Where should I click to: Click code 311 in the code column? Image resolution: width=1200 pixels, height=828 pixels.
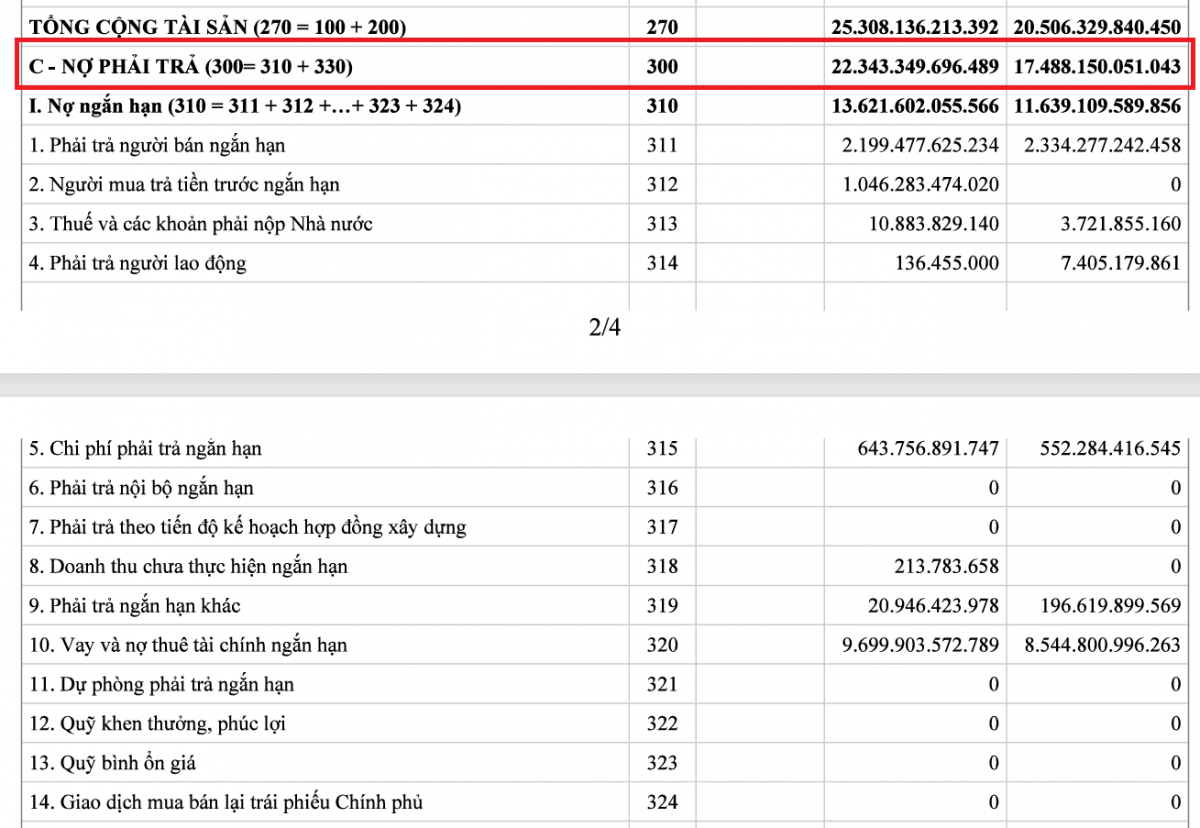coord(661,145)
